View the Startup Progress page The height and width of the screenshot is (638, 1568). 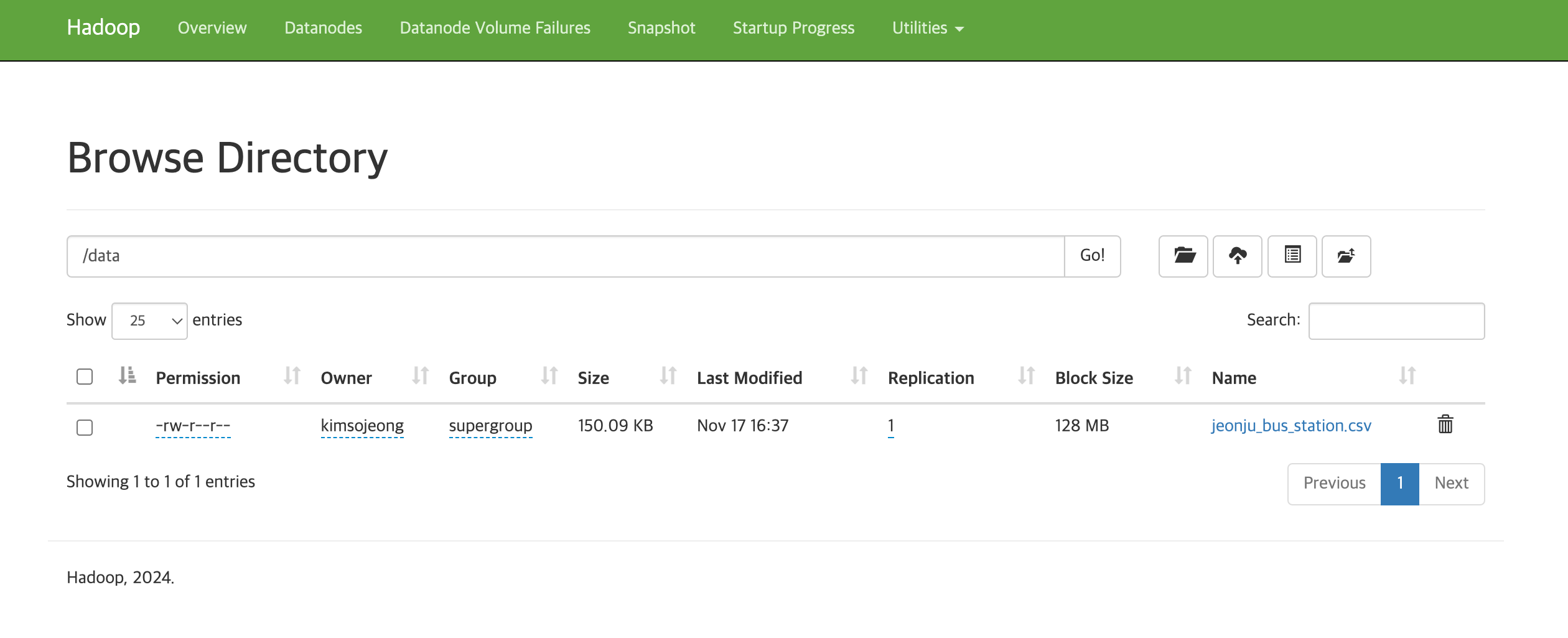tap(793, 28)
